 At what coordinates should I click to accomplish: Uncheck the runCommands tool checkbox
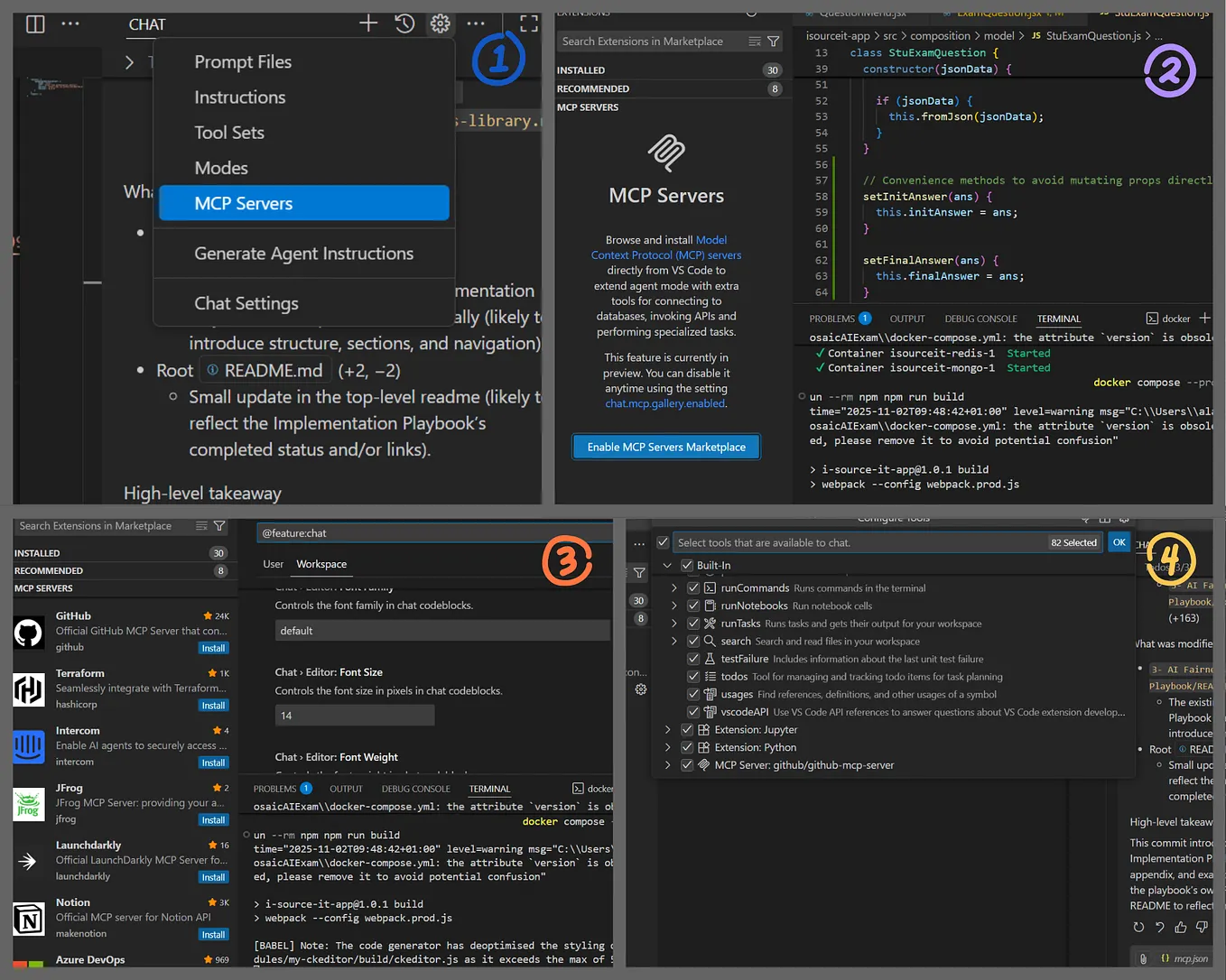[x=692, y=587]
